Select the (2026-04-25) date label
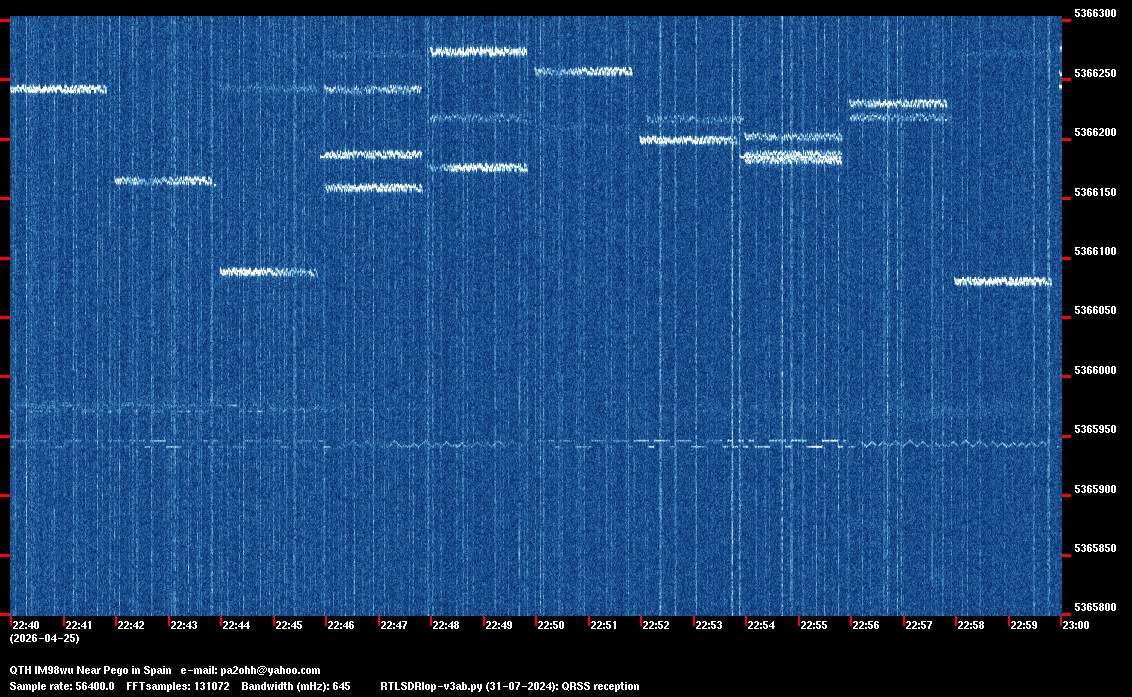The image size is (1132, 697). 38,638
